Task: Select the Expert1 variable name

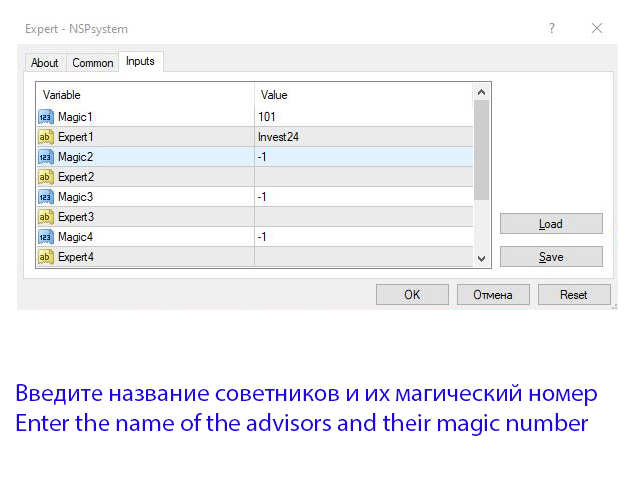Action: [x=76, y=137]
